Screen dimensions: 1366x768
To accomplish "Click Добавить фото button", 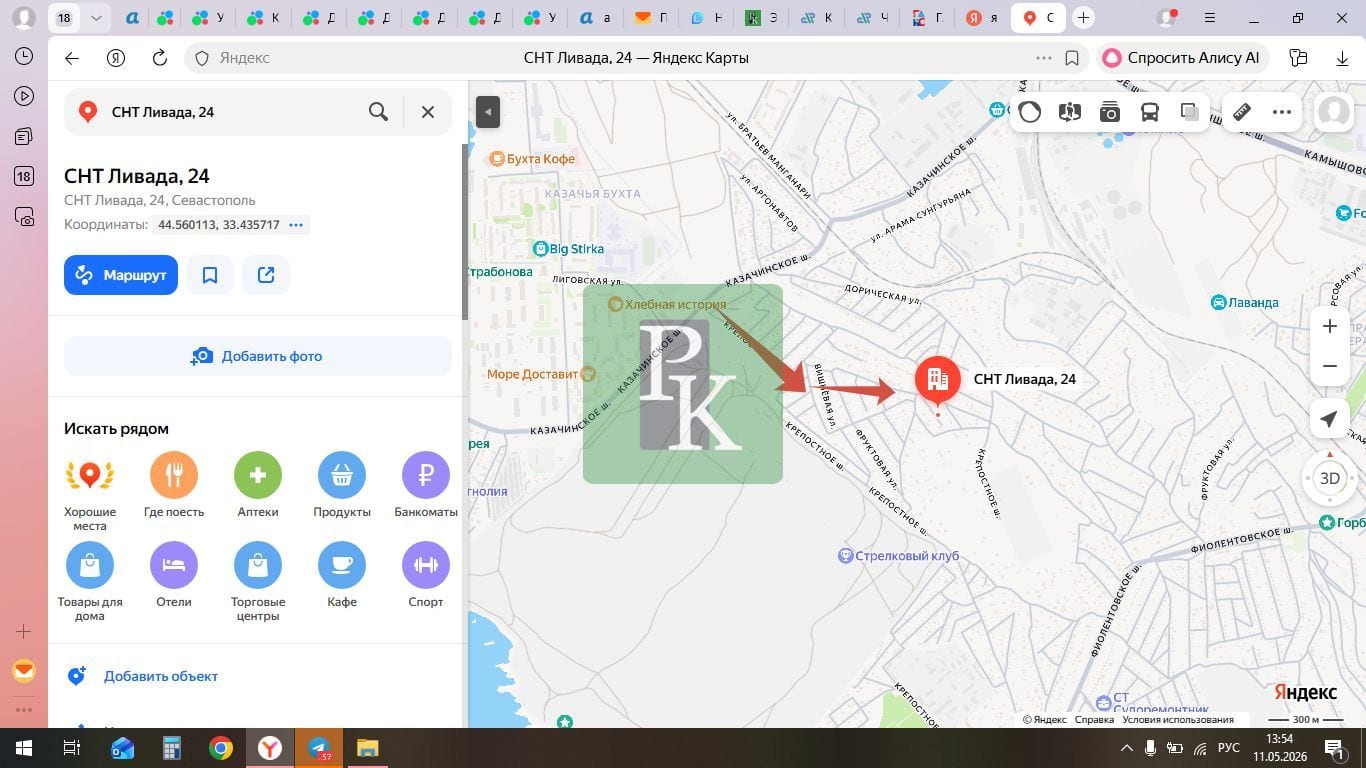I will 258,356.
